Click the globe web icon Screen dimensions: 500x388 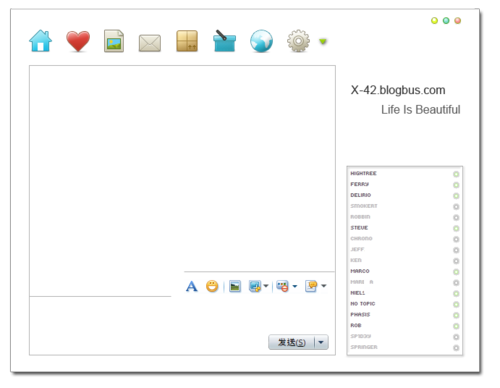click(261, 41)
